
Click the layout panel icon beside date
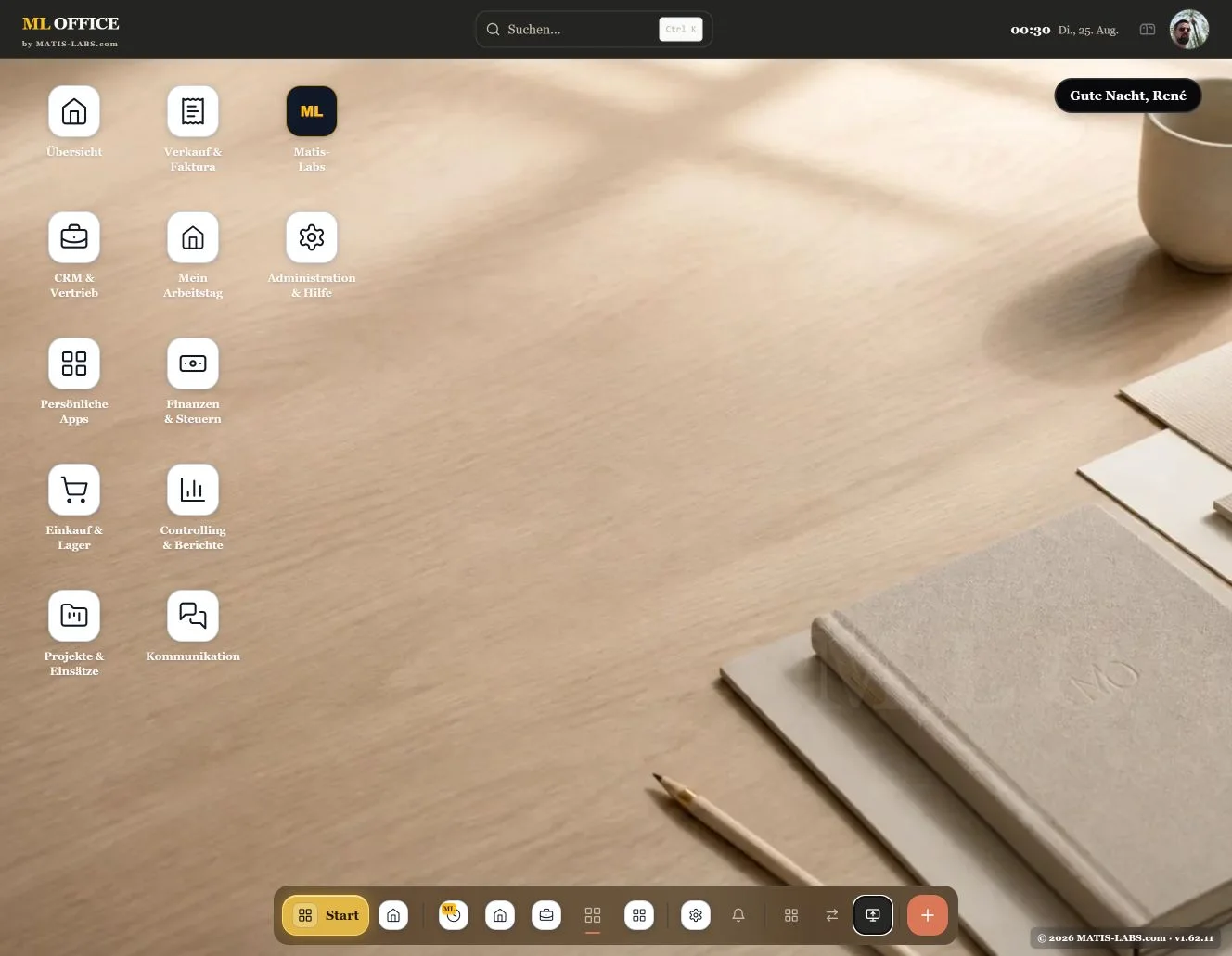1148,30
